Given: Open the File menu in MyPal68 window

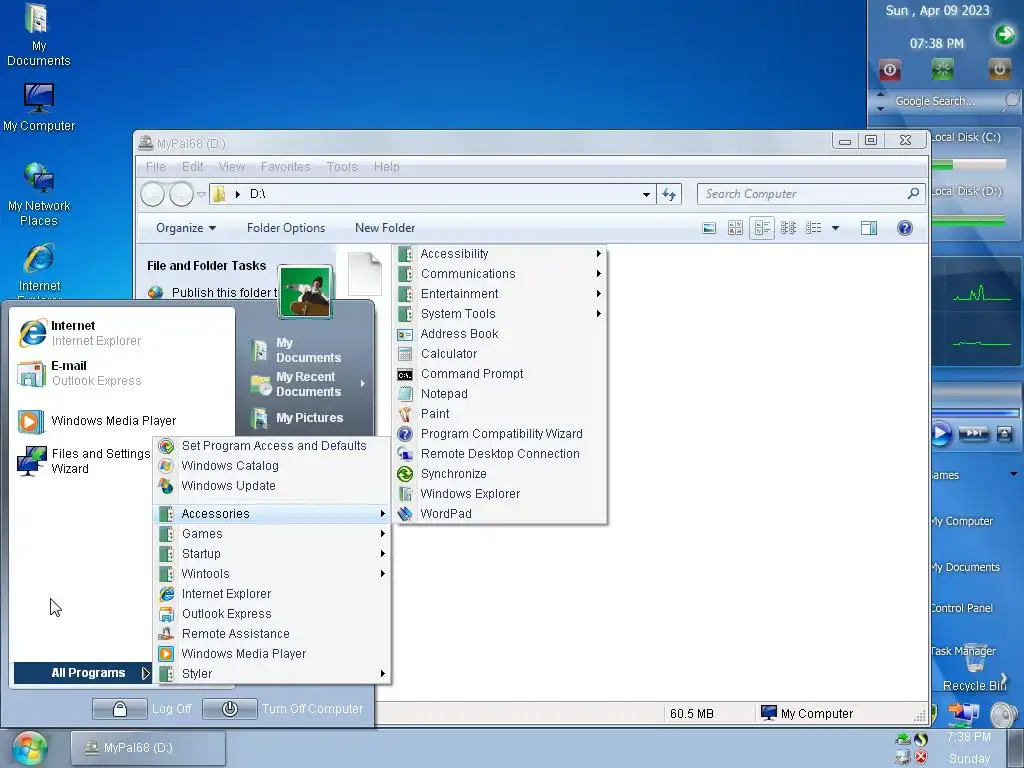Looking at the screenshot, I should coord(155,167).
